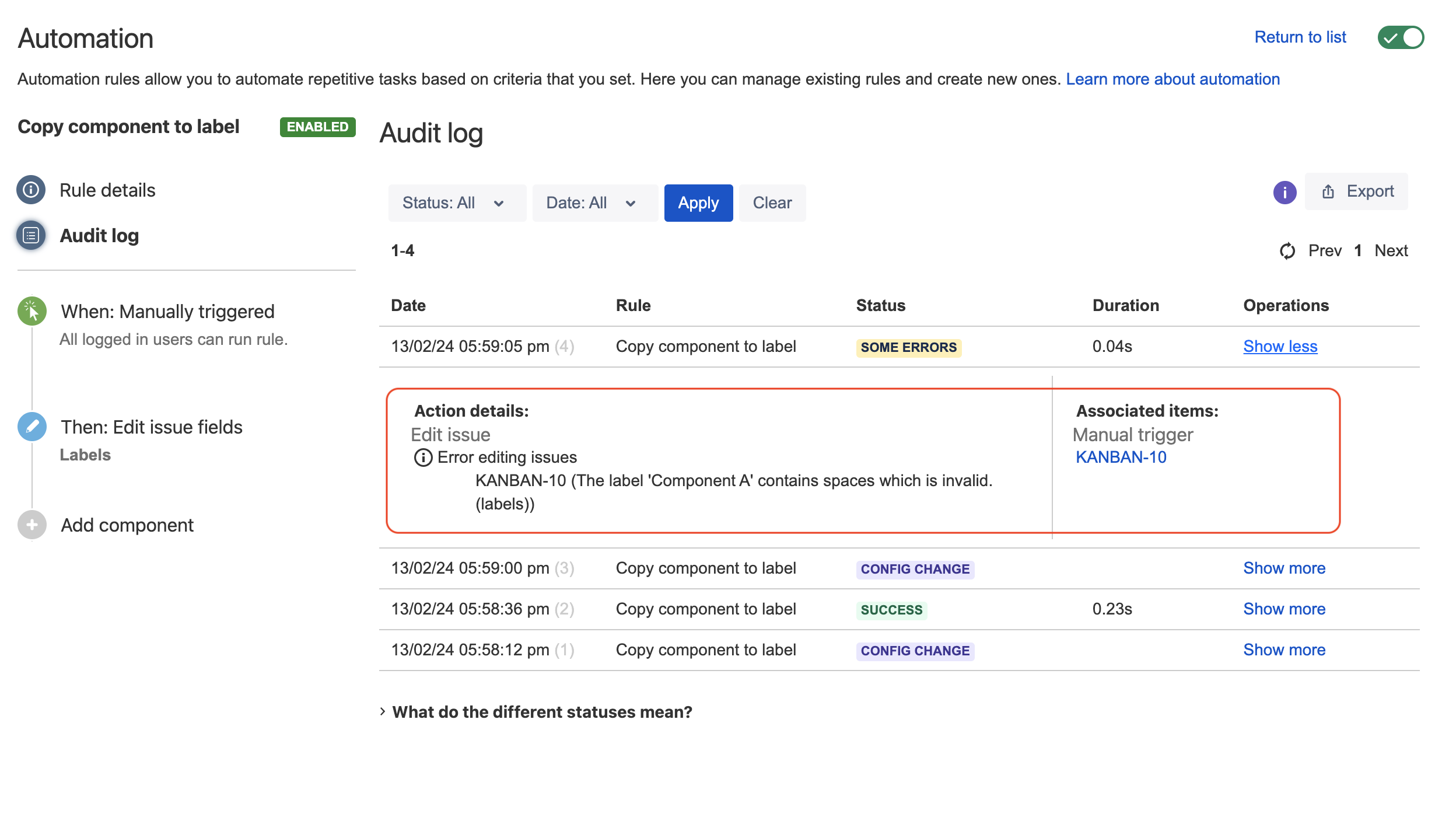This screenshot has width=1456, height=831.
Task: Expand 'What do the different statuses mean?' section
Action: 542,712
